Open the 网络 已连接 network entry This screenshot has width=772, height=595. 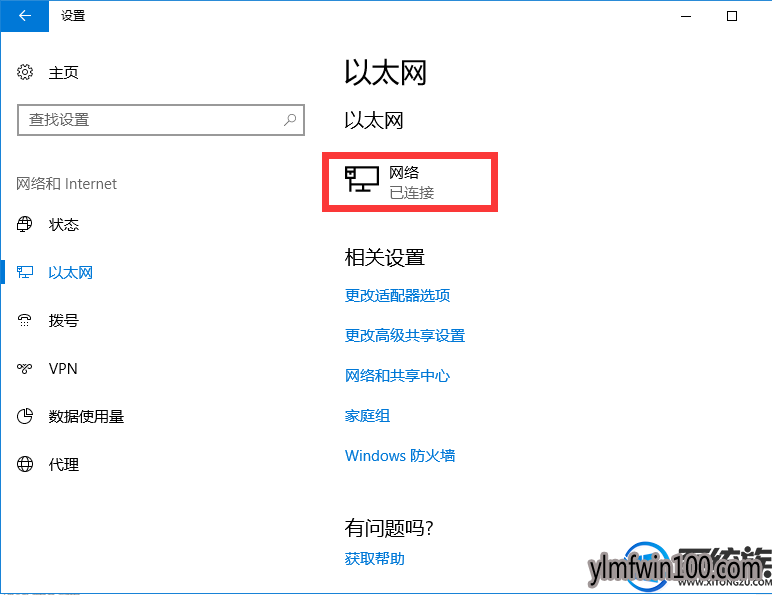[410, 182]
